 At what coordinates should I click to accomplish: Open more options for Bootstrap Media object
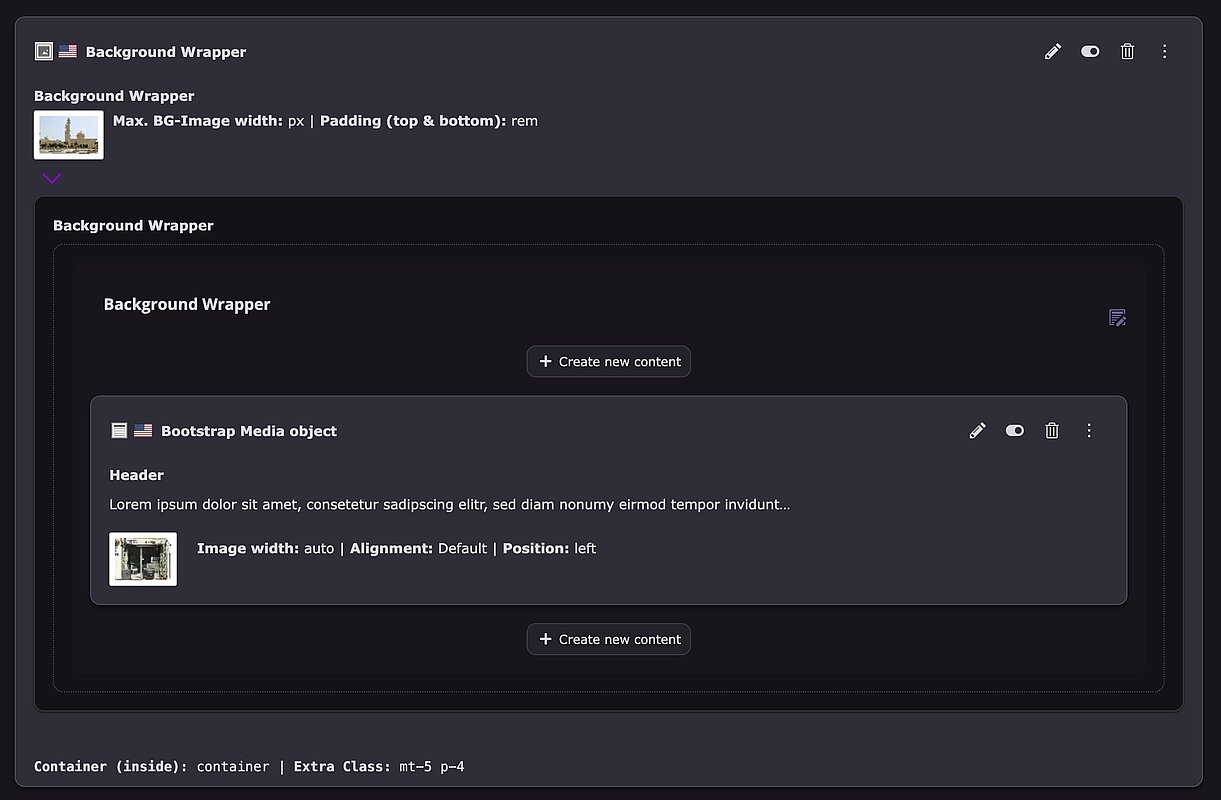click(1089, 431)
